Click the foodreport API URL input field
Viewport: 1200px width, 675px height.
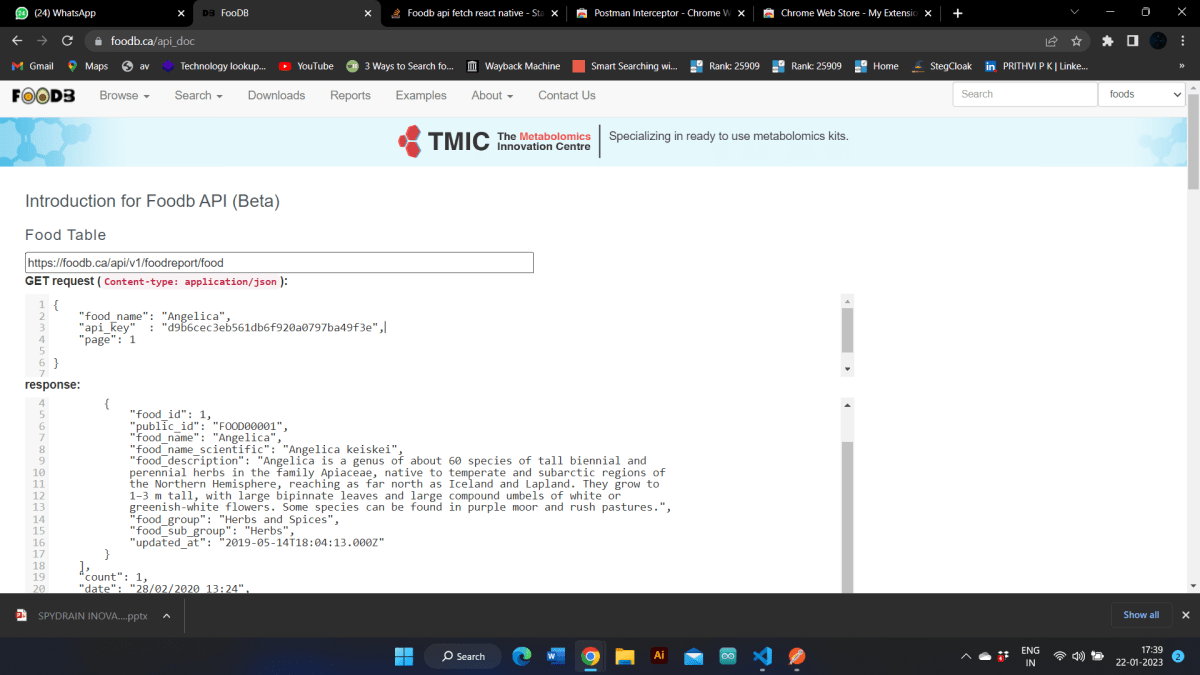click(280, 262)
